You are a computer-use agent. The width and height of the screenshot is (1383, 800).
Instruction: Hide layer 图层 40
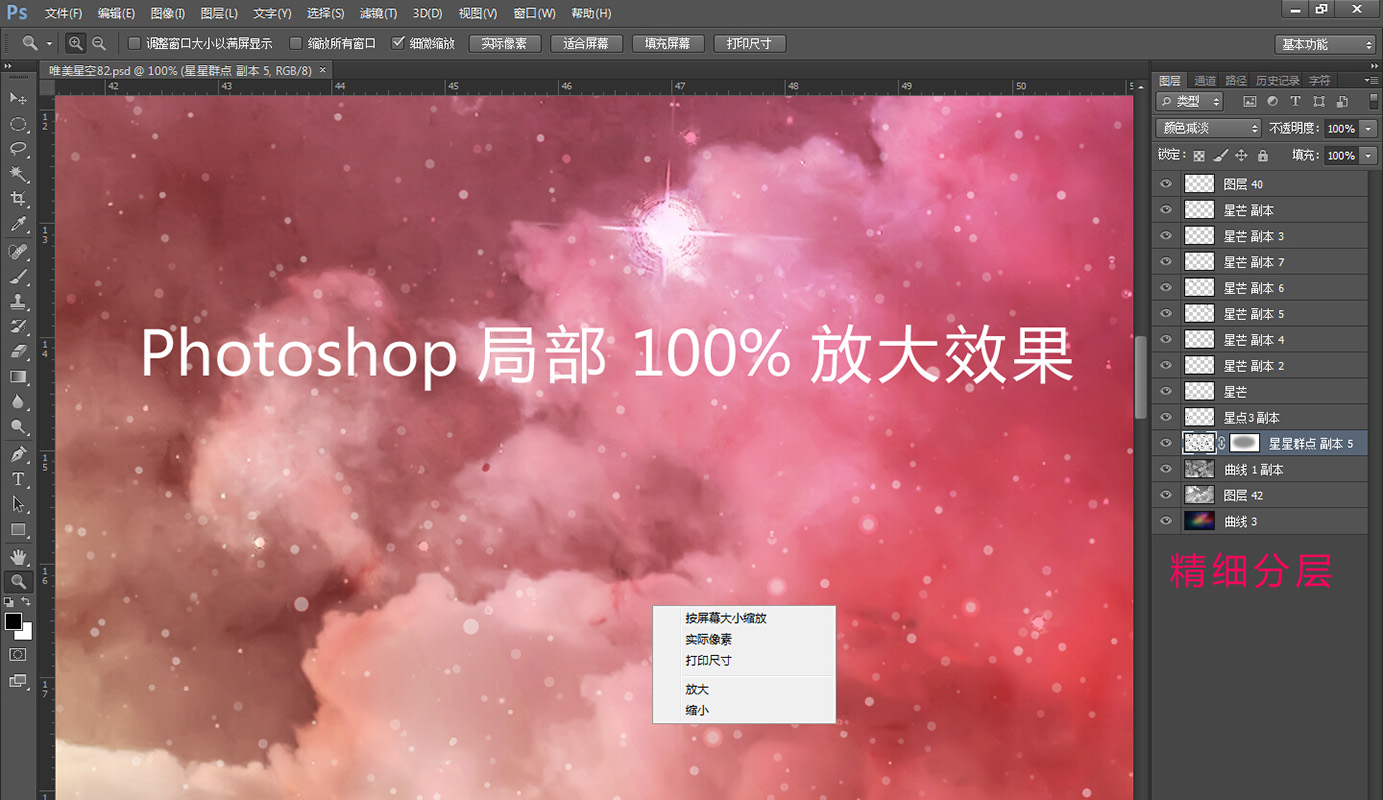(x=1165, y=184)
